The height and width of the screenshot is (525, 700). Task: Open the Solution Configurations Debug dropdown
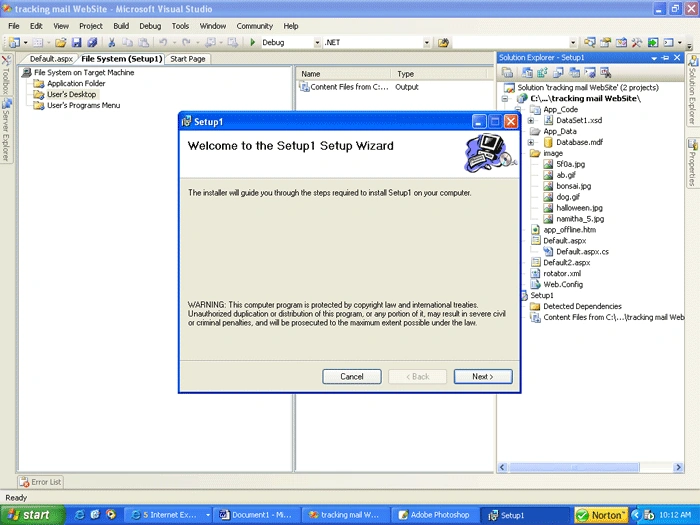click(x=317, y=42)
